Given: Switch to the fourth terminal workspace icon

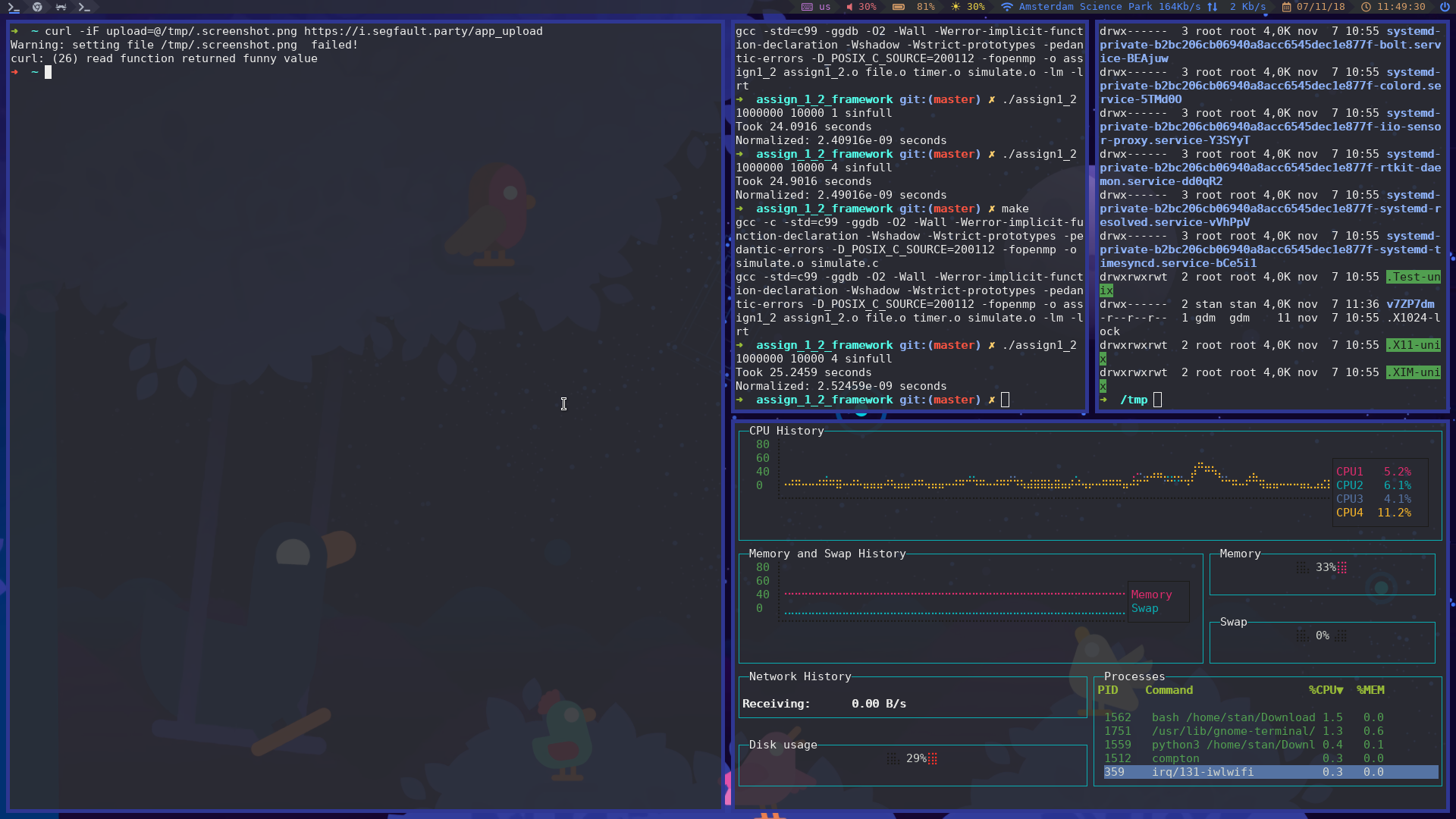Looking at the screenshot, I should point(84,7).
